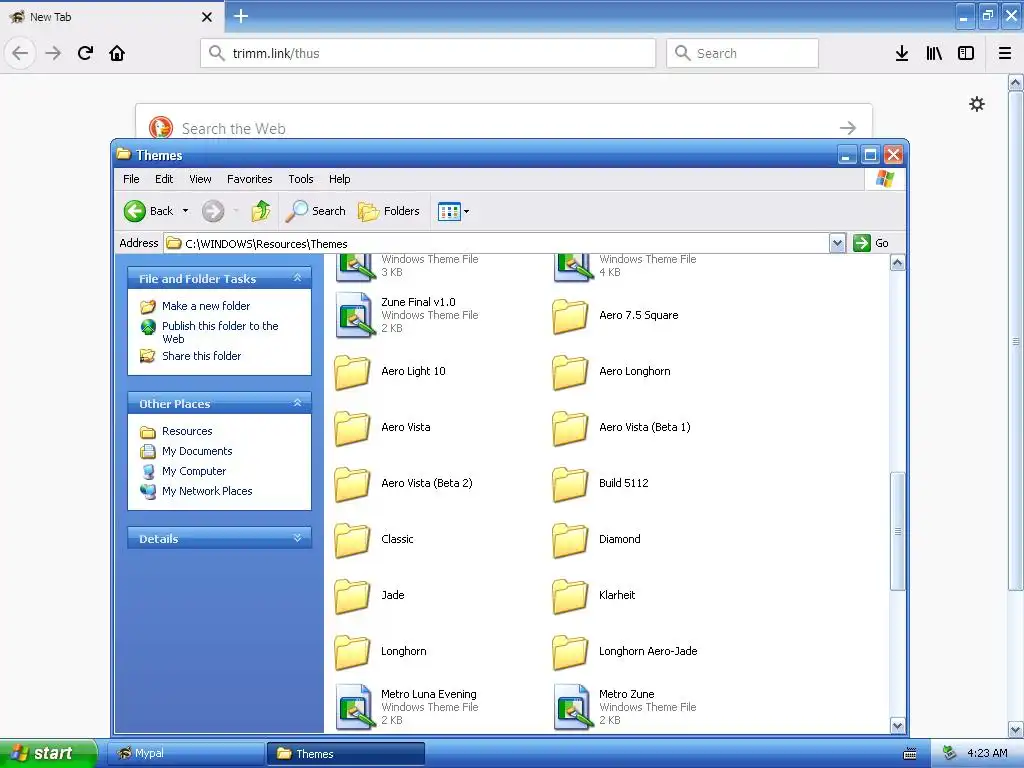1024x768 pixels.
Task: Click Make a new folder link
Action: (206, 306)
